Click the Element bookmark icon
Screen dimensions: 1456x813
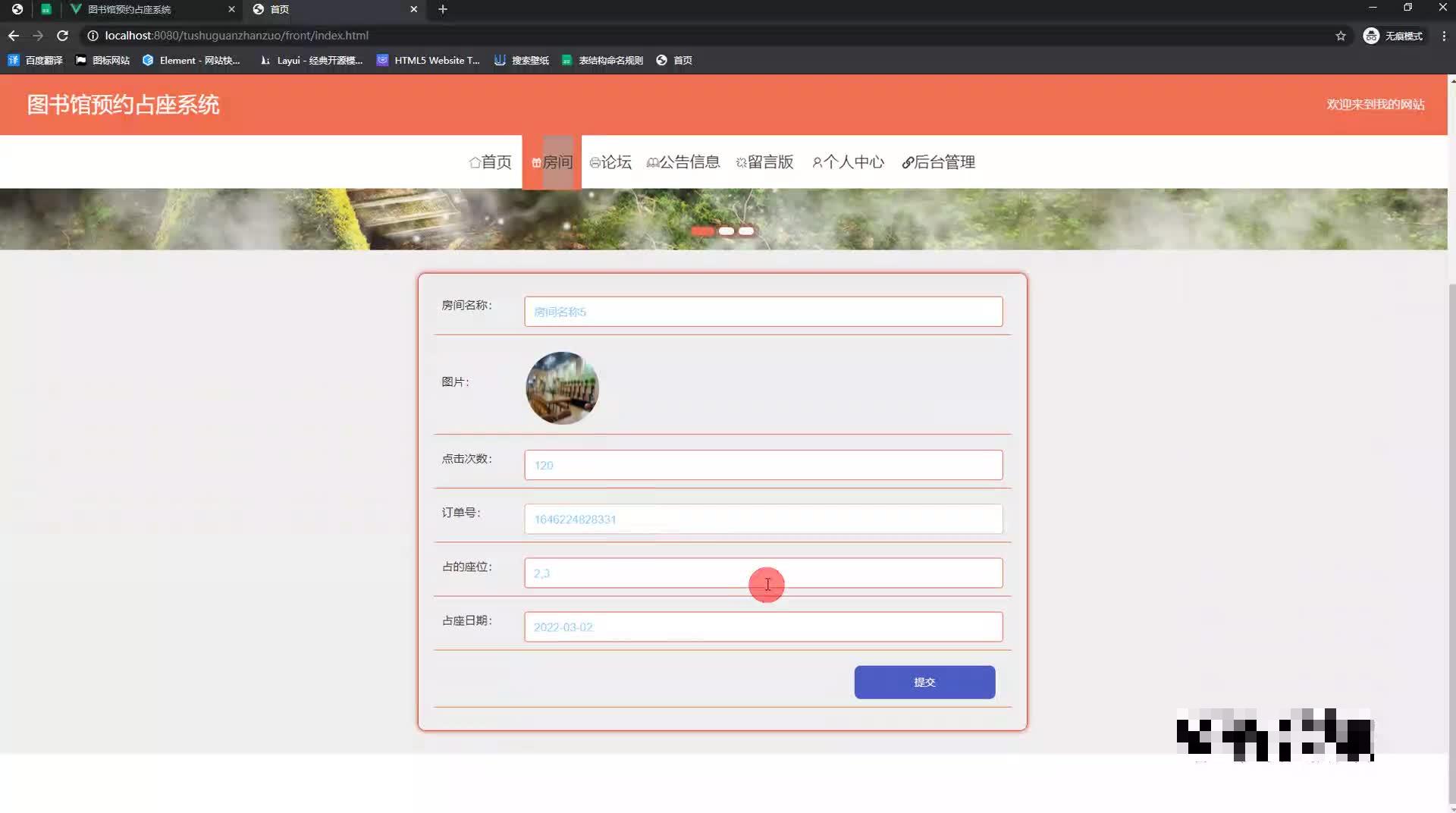coord(149,60)
